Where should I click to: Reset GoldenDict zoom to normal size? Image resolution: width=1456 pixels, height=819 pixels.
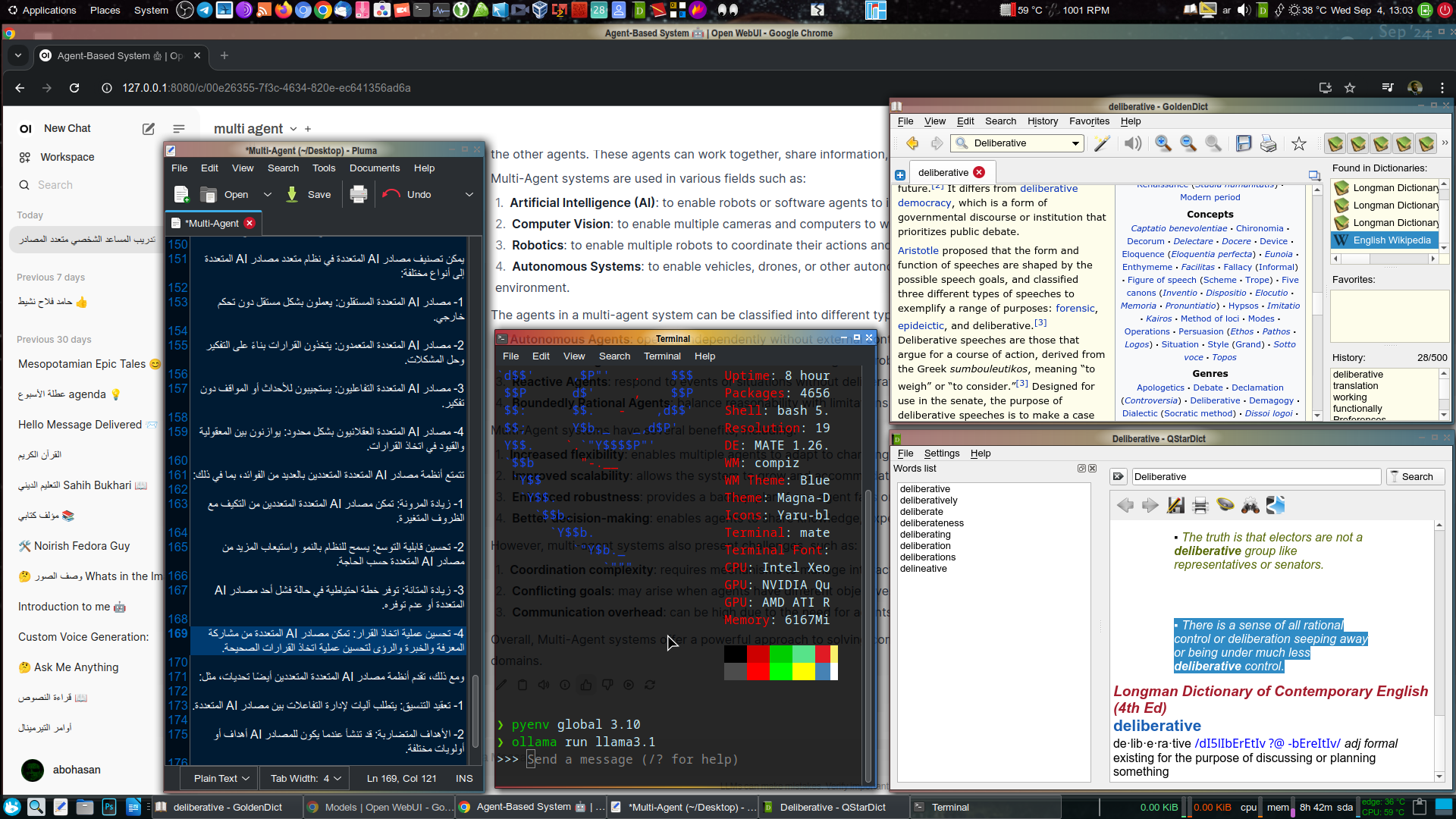pos(1213,143)
